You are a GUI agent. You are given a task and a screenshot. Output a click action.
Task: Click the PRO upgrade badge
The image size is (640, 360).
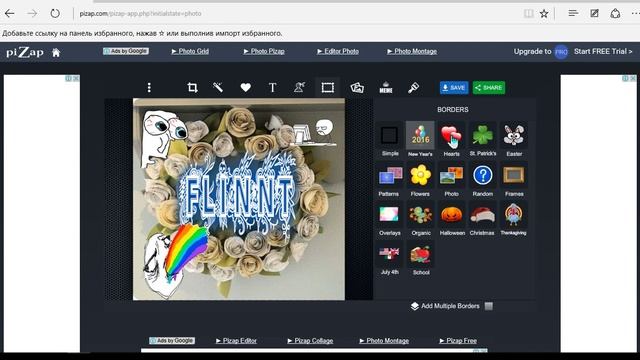point(561,52)
